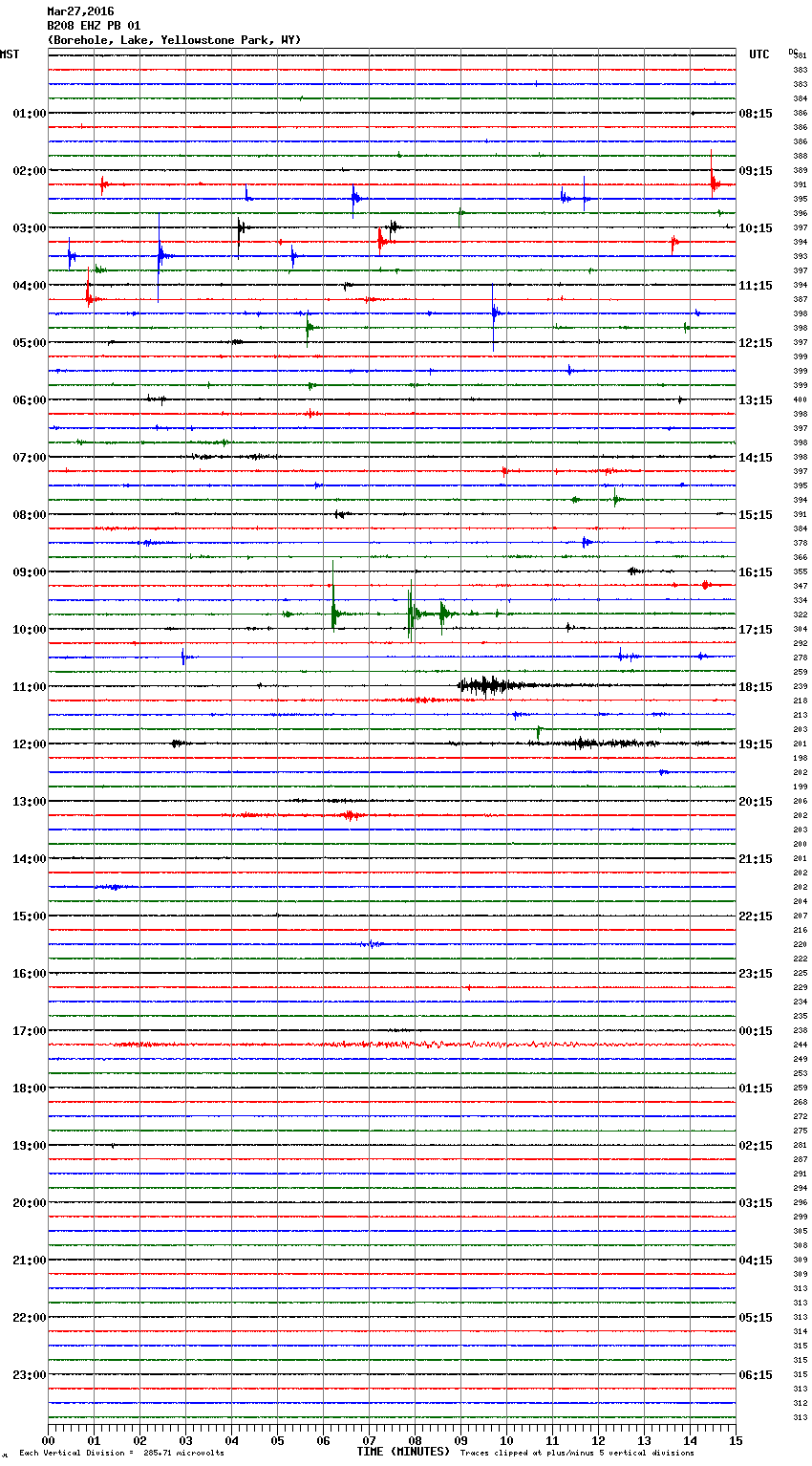Click the 18:15 UTC time label
Screen dimensions: 812x1466
click(x=756, y=687)
